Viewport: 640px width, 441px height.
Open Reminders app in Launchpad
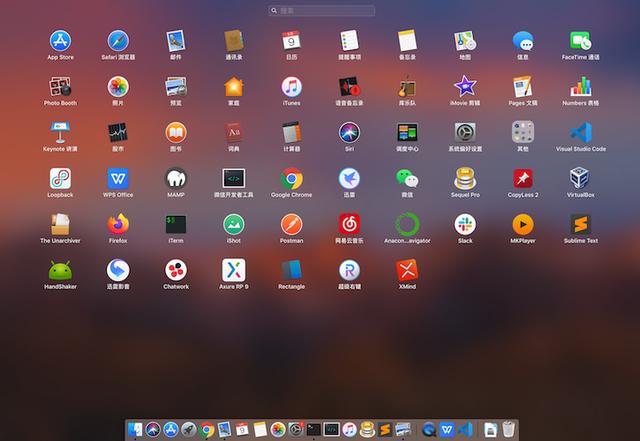pos(349,41)
